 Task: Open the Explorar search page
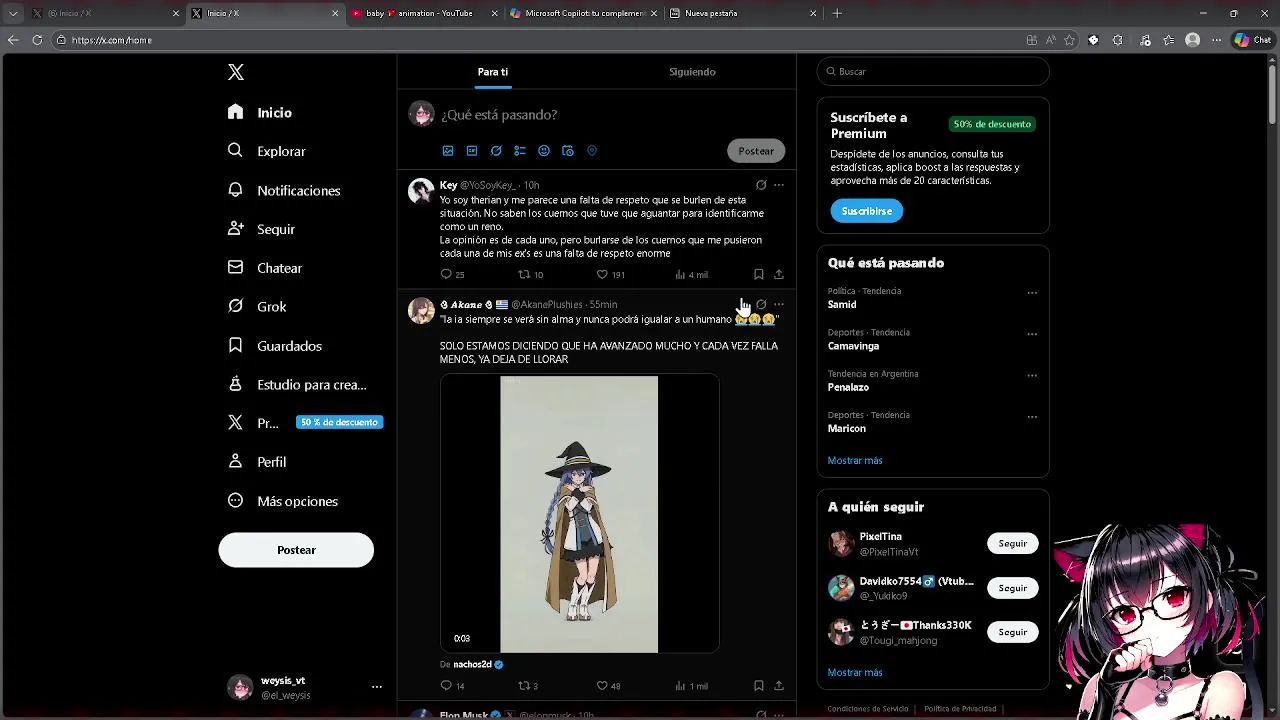[267, 151]
